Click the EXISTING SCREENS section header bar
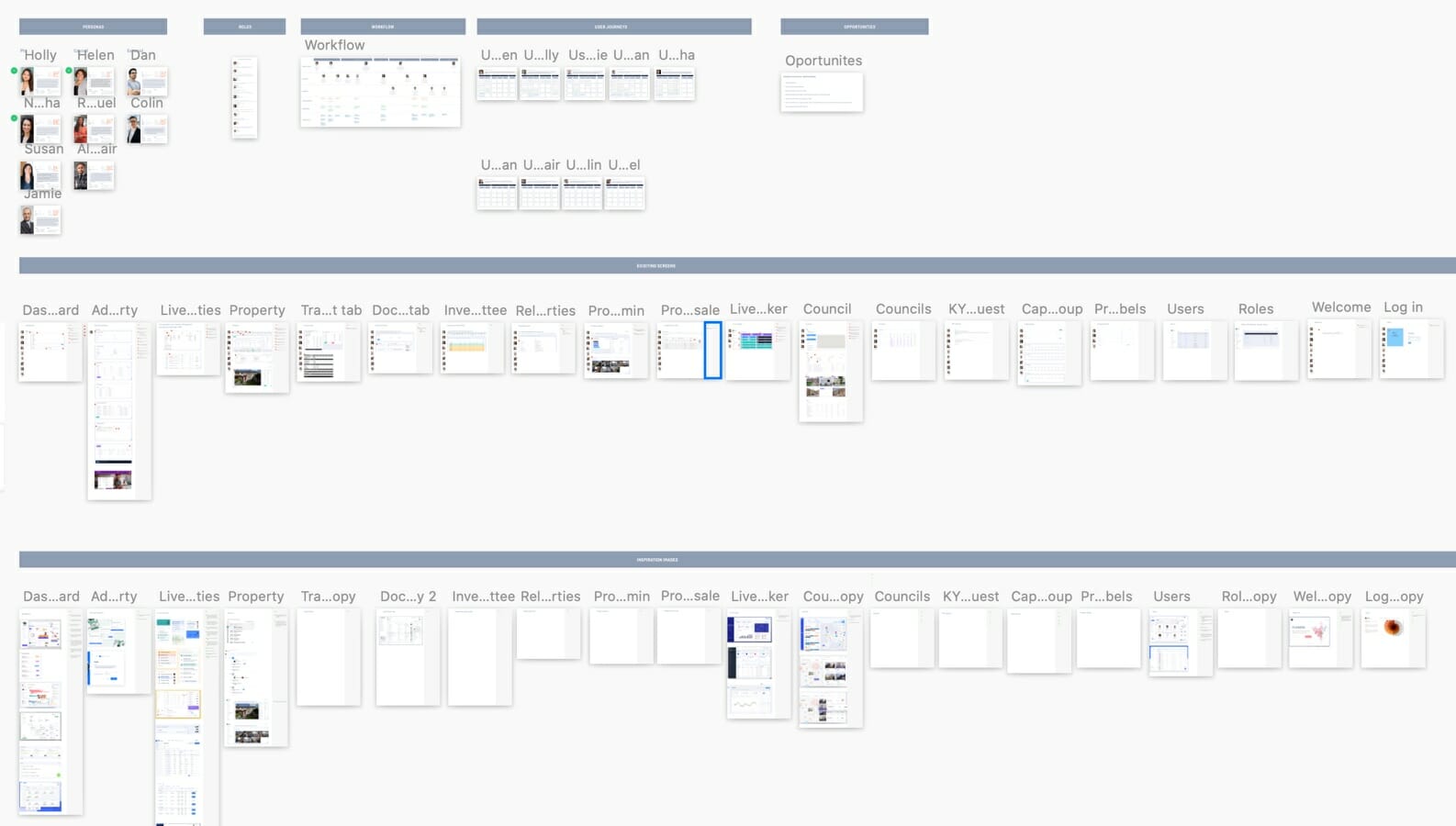This screenshot has width=1456, height=826. click(737, 265)
